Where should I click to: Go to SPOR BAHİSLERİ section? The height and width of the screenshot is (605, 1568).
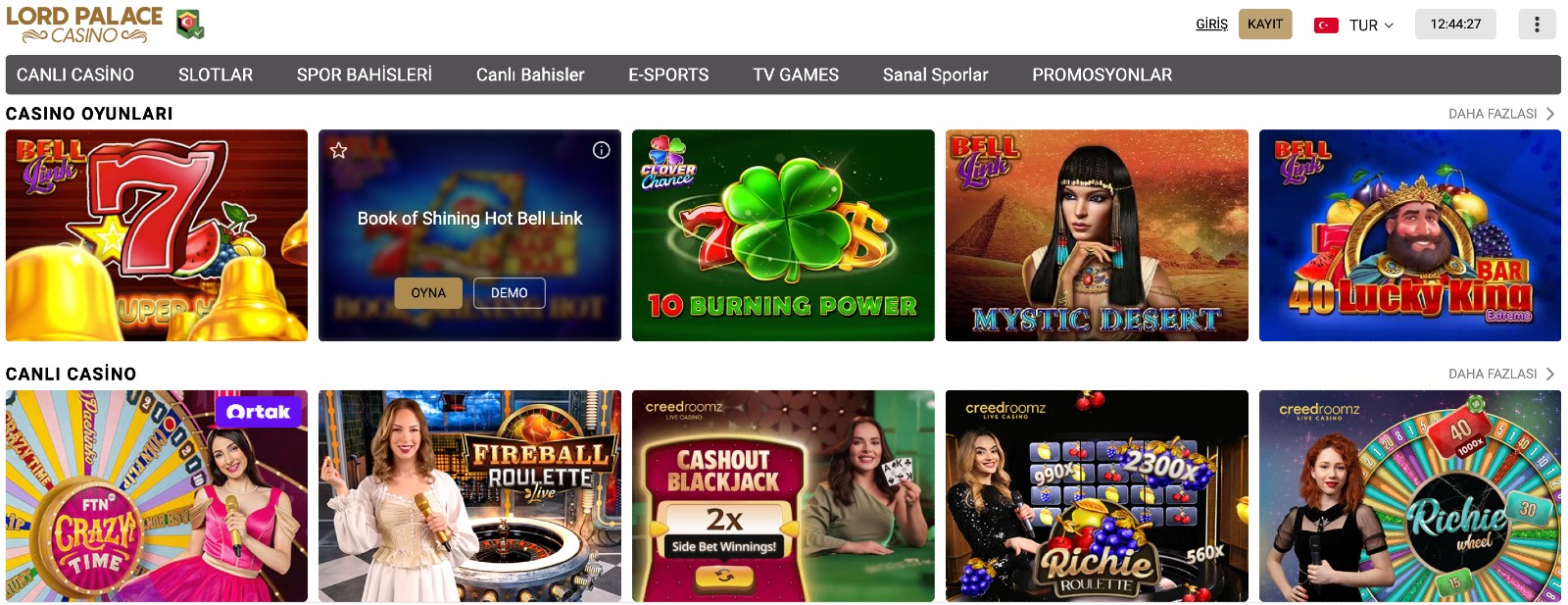point(365,75)
